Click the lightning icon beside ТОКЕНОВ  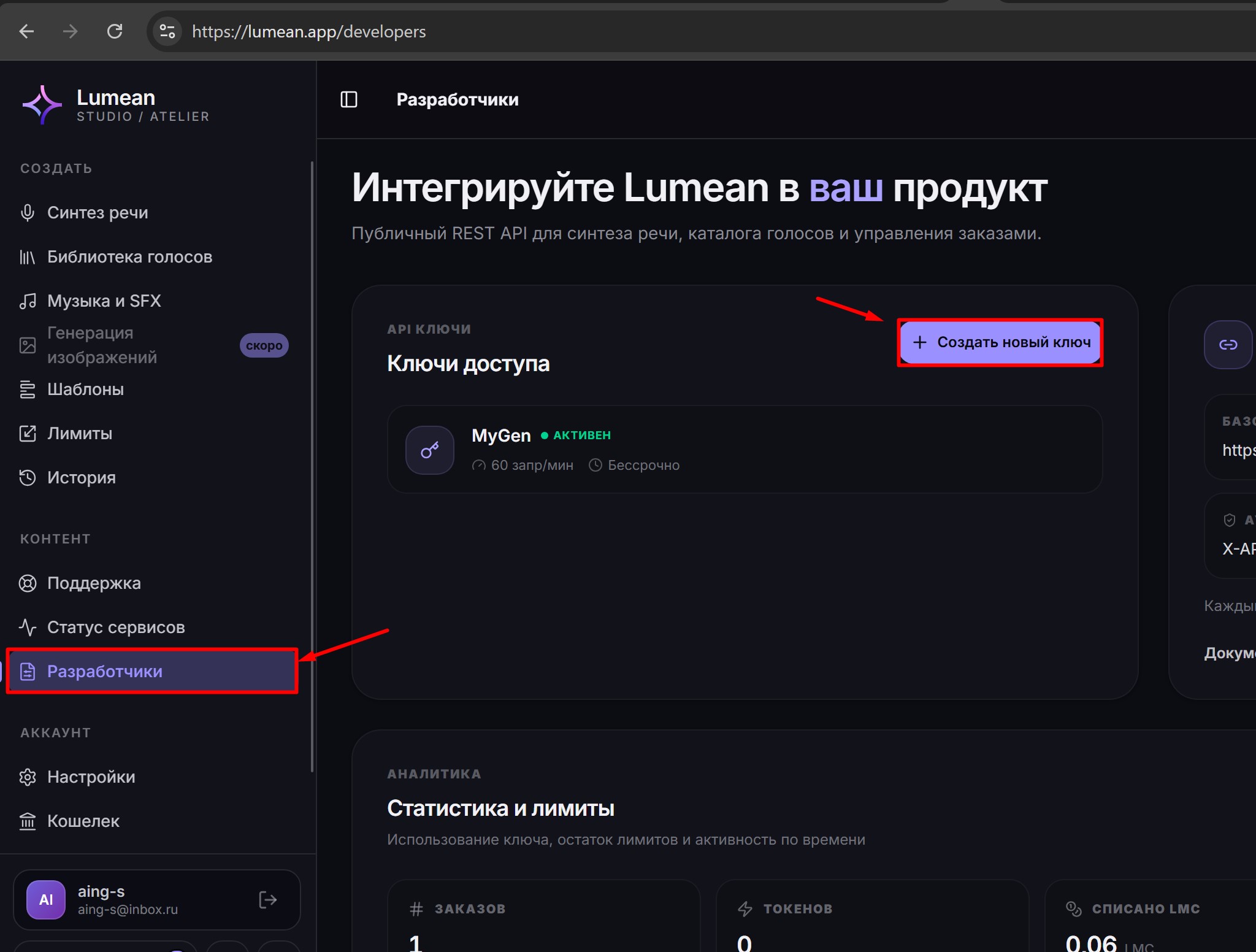[745, 909]
